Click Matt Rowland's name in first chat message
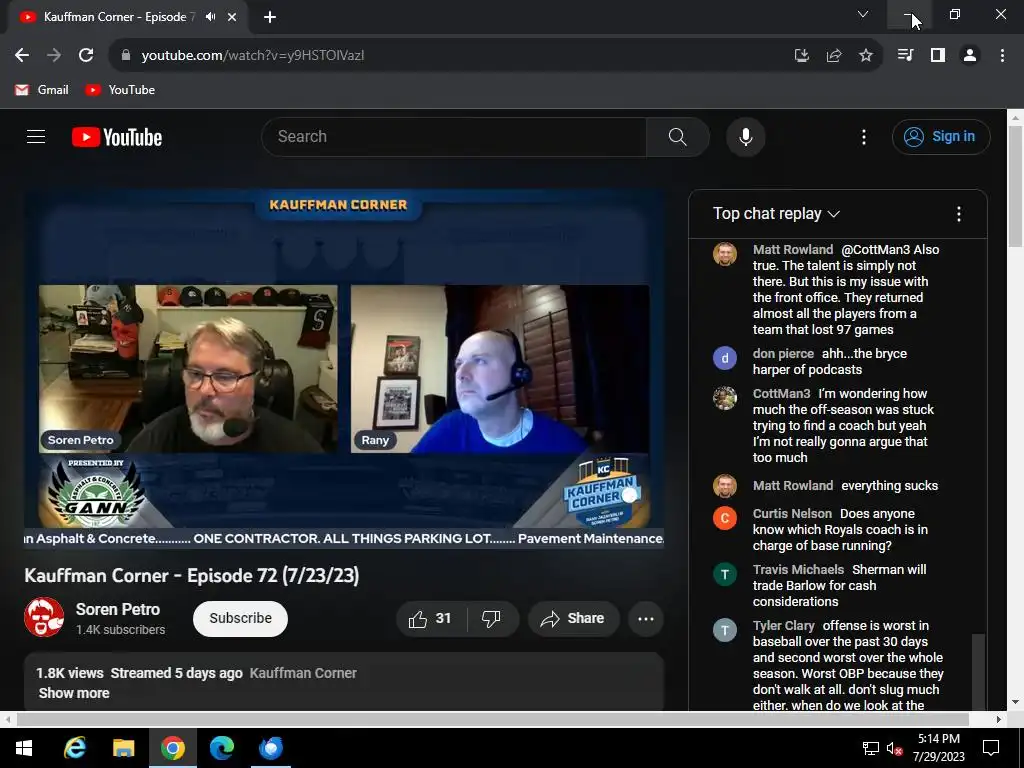The width and height of the screenshot is (1024, 768). [x=793, y=249]
